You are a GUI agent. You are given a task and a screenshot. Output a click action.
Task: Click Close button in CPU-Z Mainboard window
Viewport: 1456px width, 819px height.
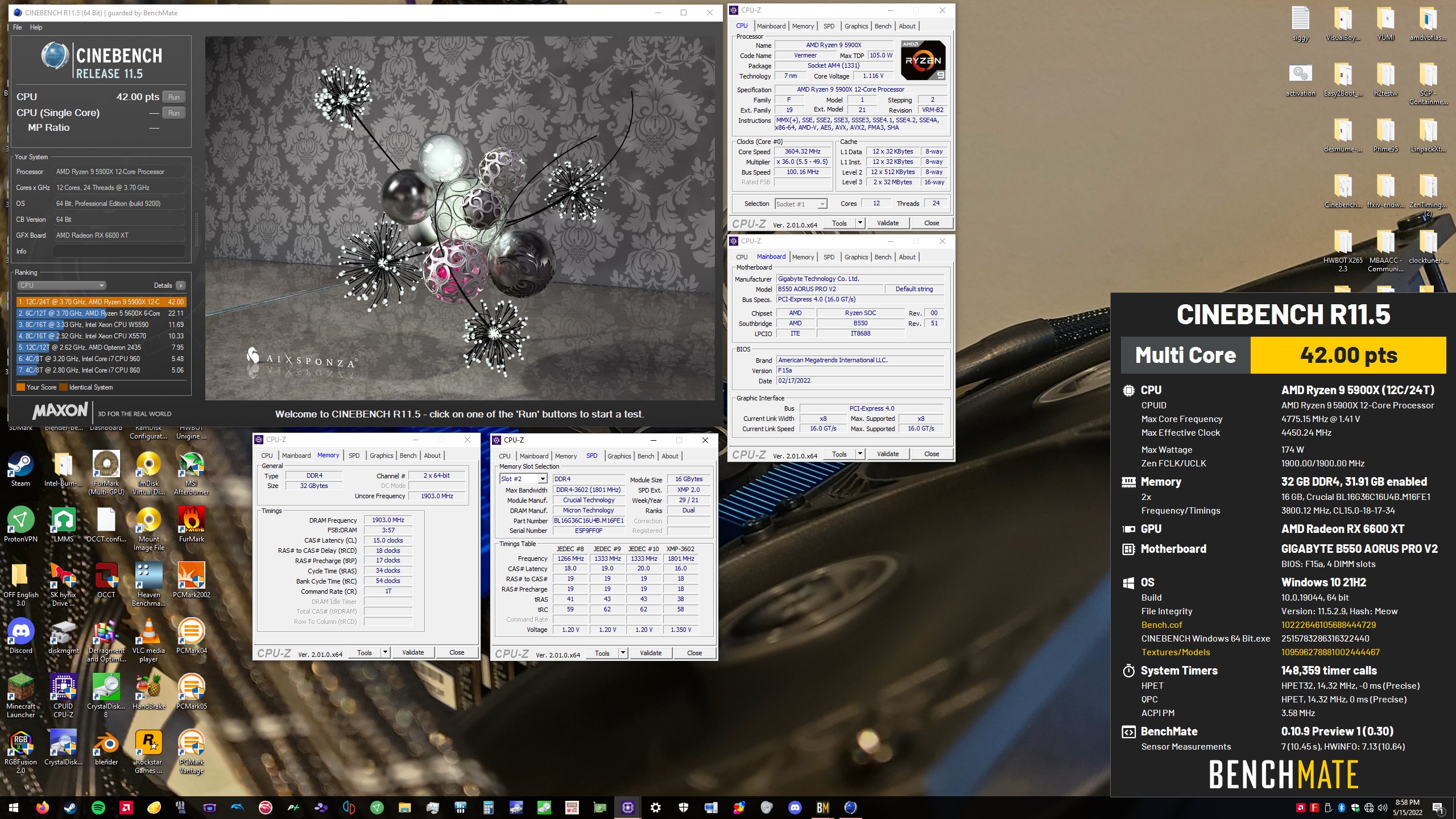(932, 454)
